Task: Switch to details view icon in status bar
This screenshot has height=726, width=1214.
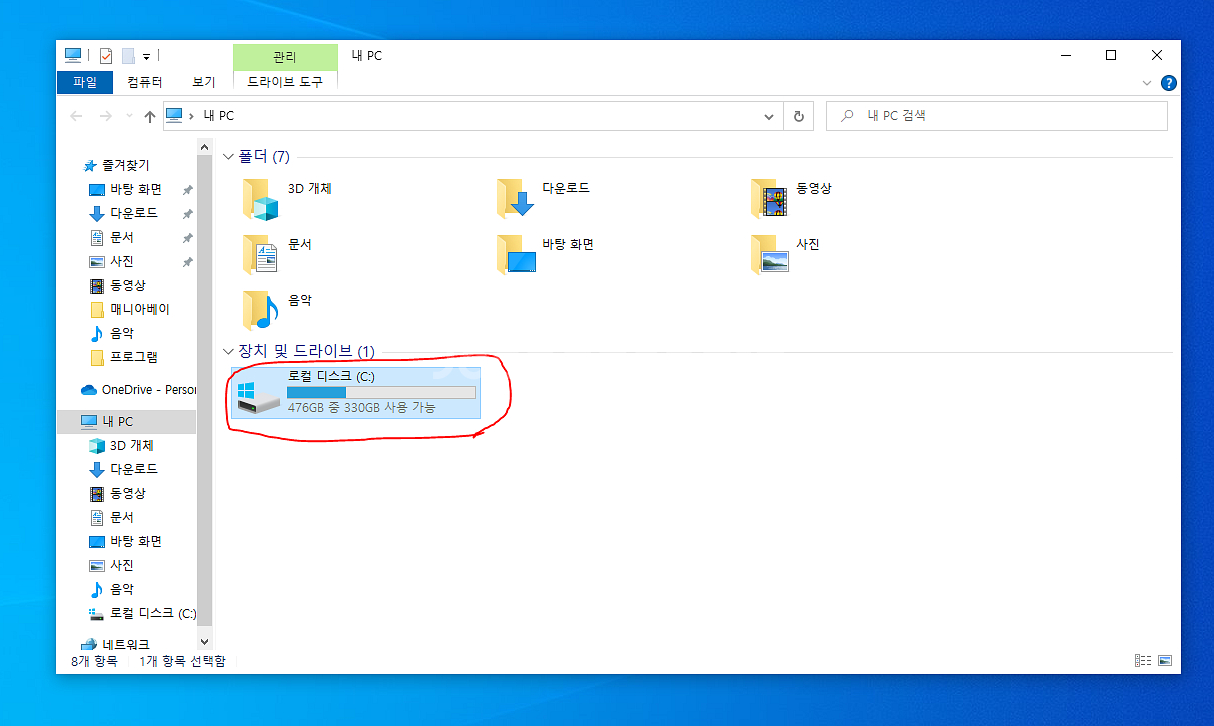Action: [1143, 661]
